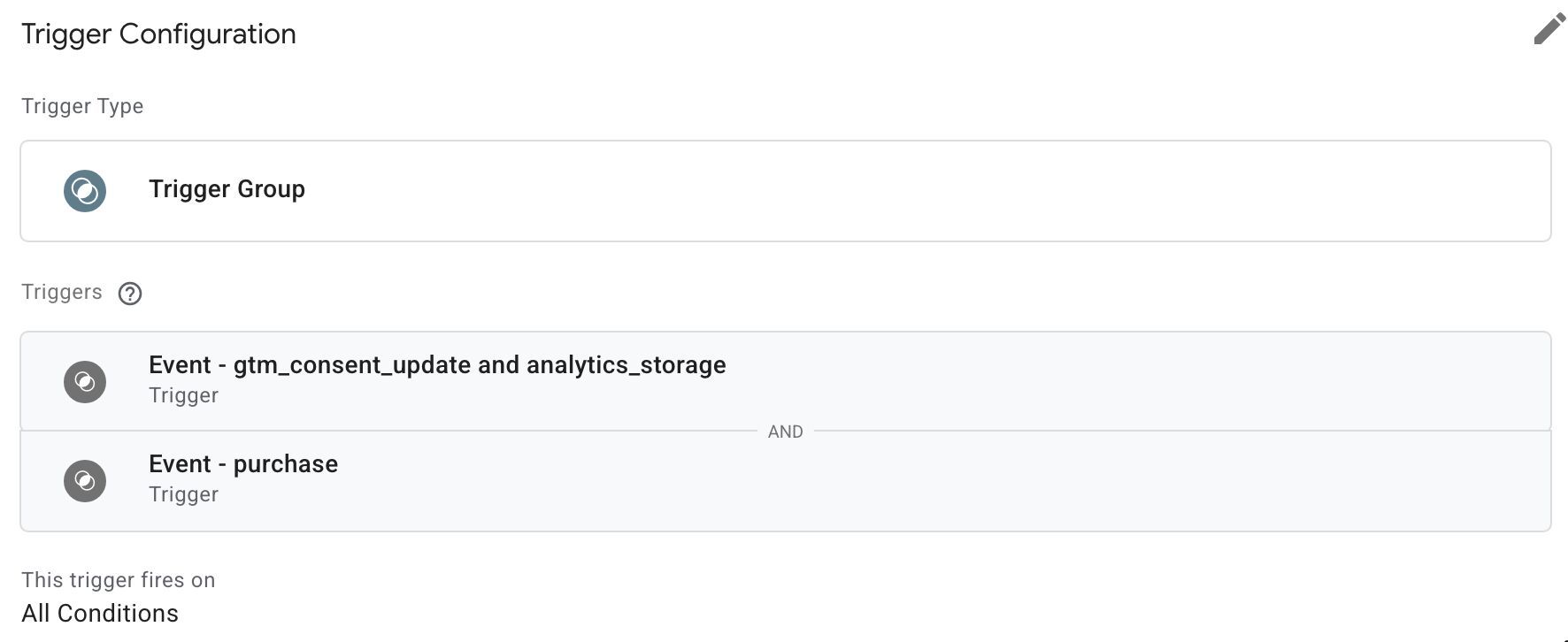Click the Trigger Configuration heading

click(158, 34)
